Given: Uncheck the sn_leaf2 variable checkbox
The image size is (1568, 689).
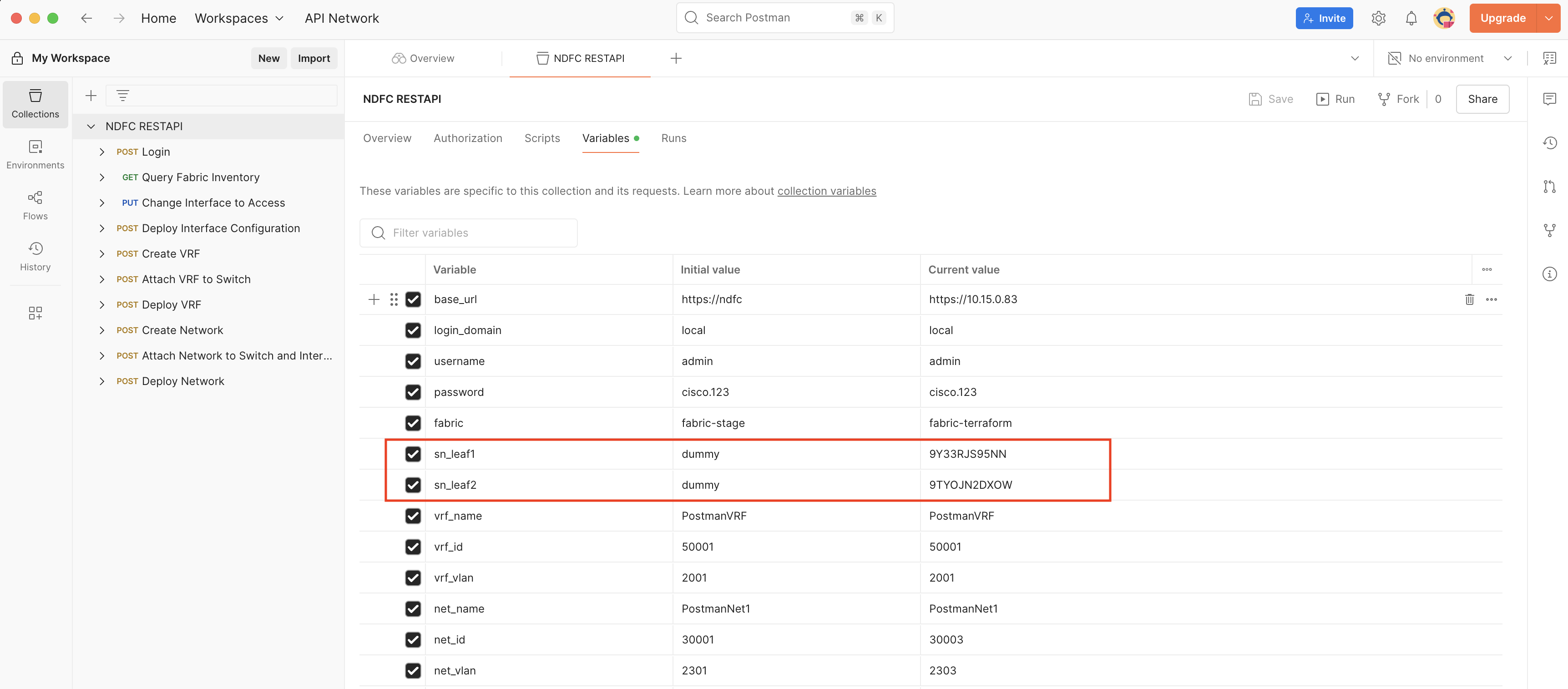Looking at the screenshot, I should (x=413, y=485).
